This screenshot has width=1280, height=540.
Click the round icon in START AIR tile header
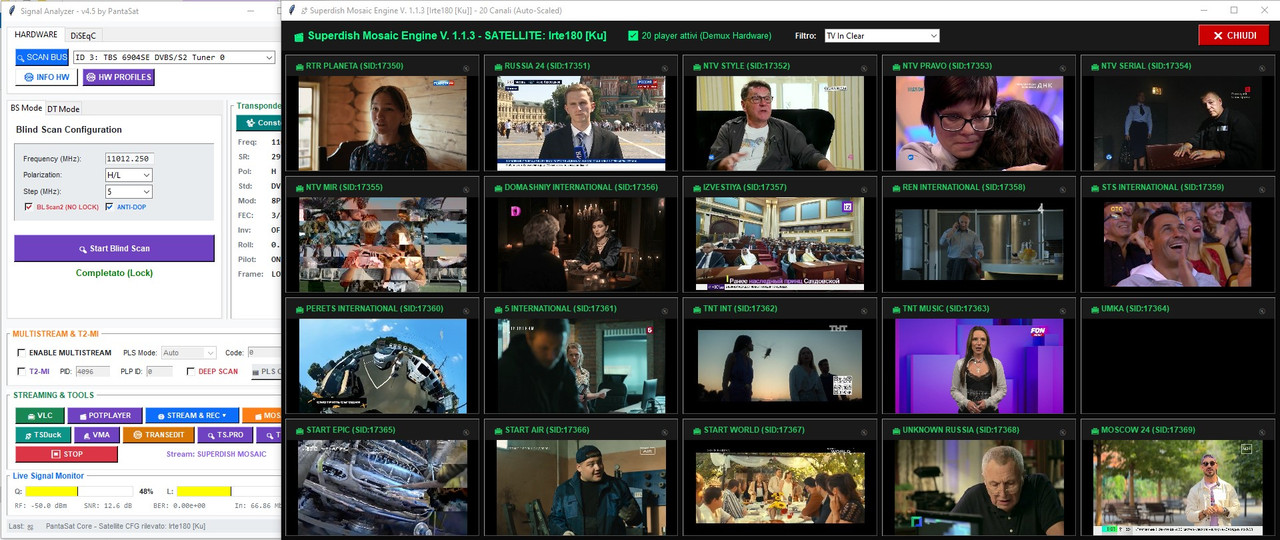click(x=665, y=432)
